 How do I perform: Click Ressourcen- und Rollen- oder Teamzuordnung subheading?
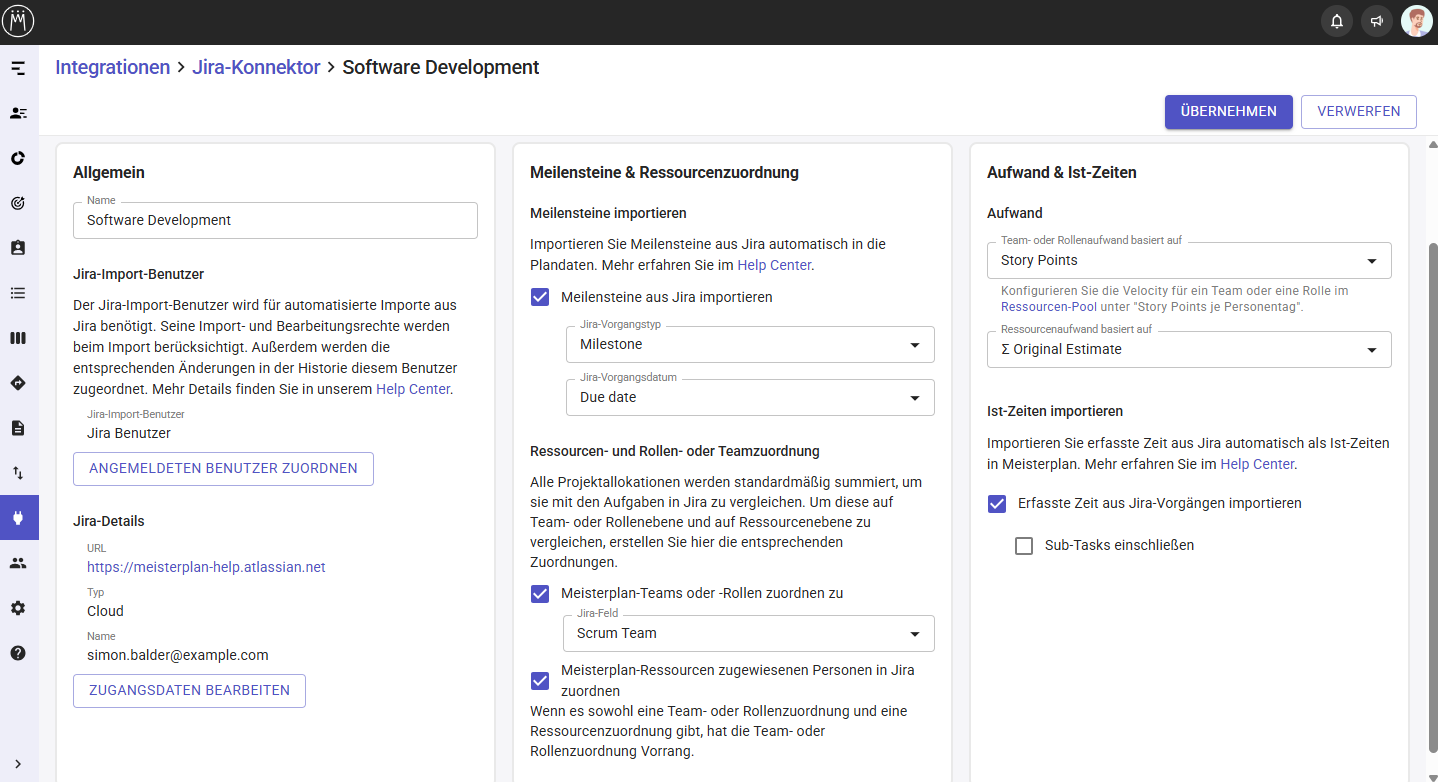675,451
